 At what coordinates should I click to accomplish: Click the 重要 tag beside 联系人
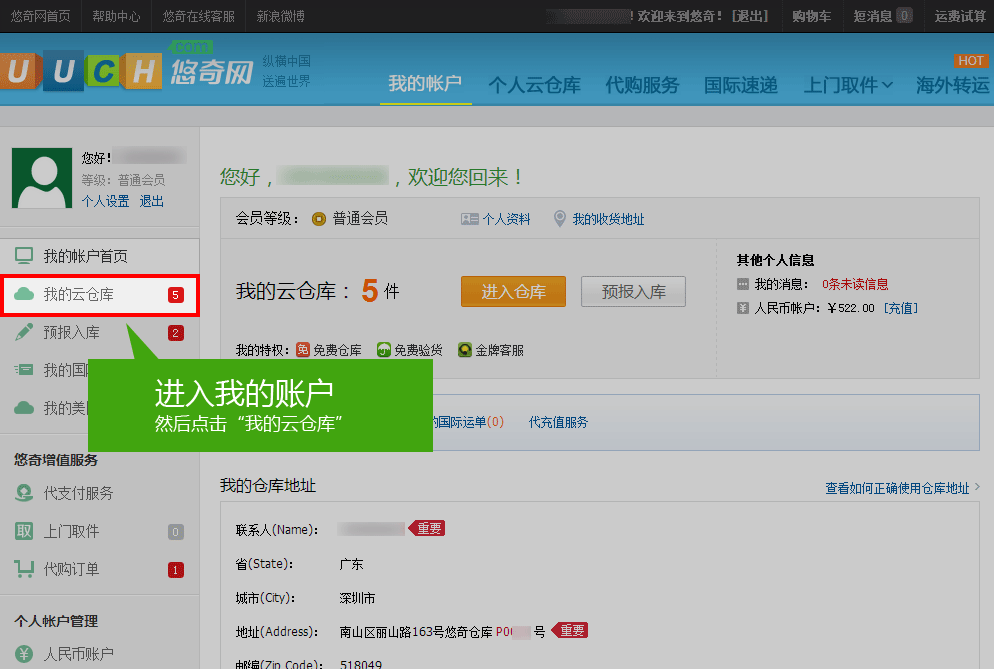[427, 528]
